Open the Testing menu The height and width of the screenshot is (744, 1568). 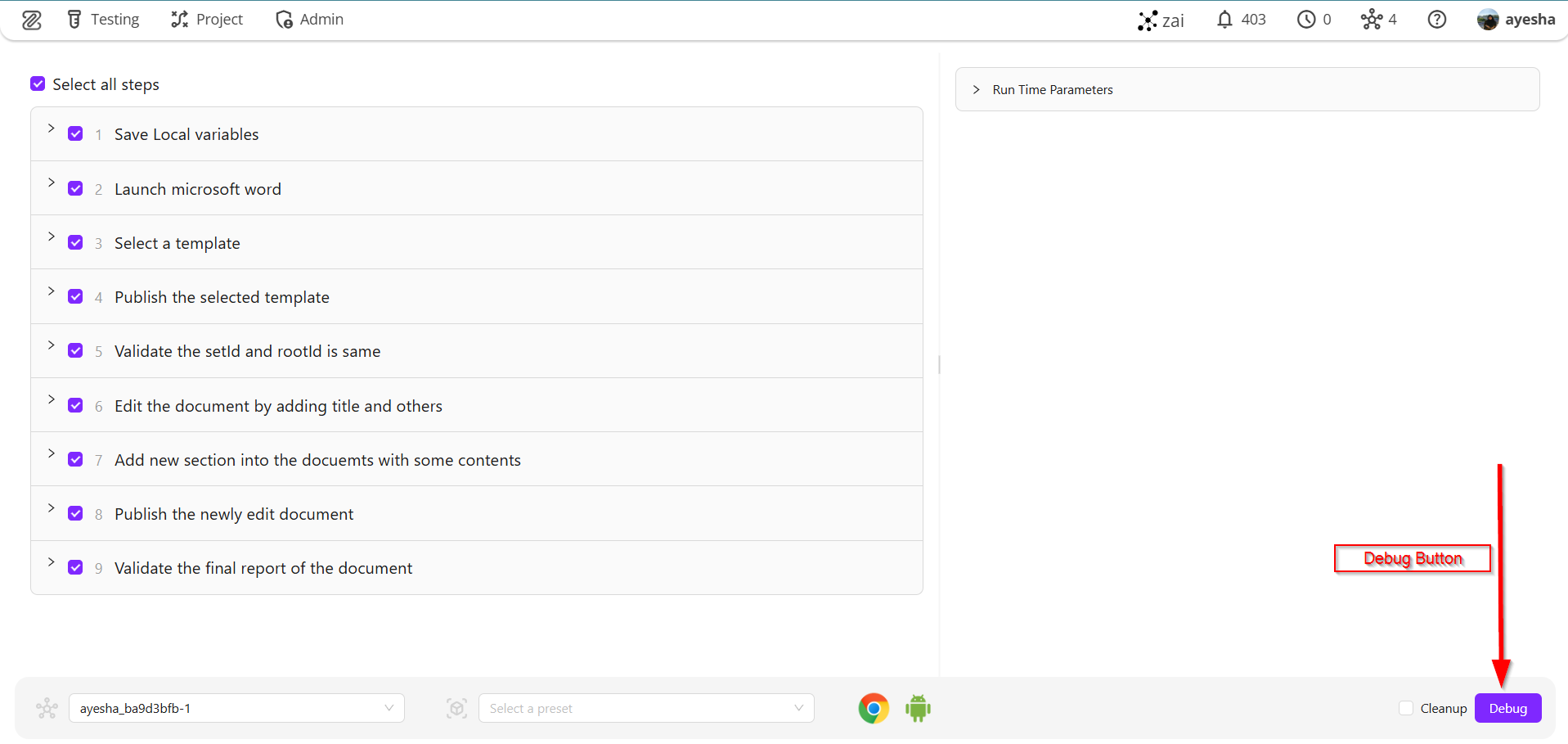coord(103,20)
